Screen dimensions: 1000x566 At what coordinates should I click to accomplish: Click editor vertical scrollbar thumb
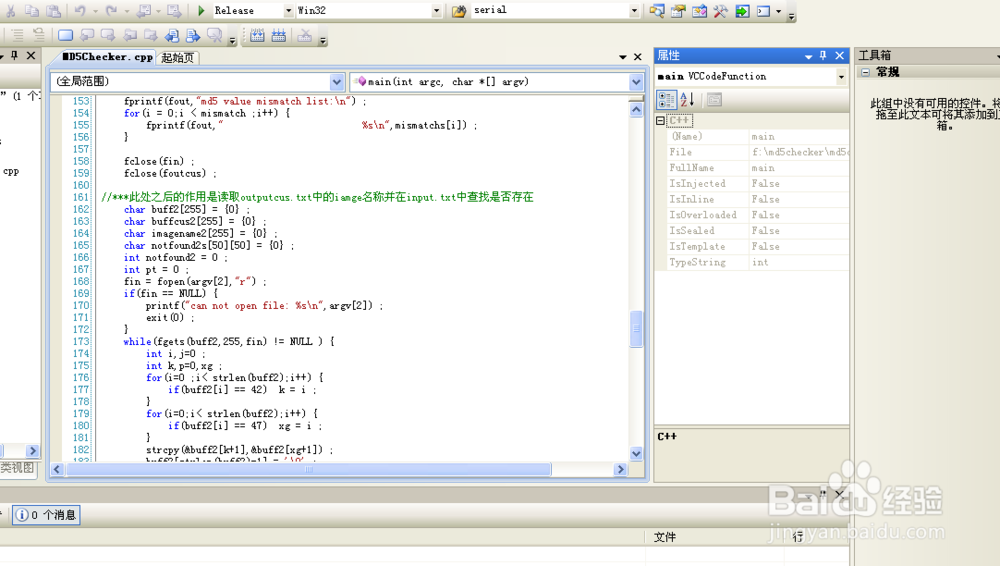pyautogui.click(x=636, y=329)
